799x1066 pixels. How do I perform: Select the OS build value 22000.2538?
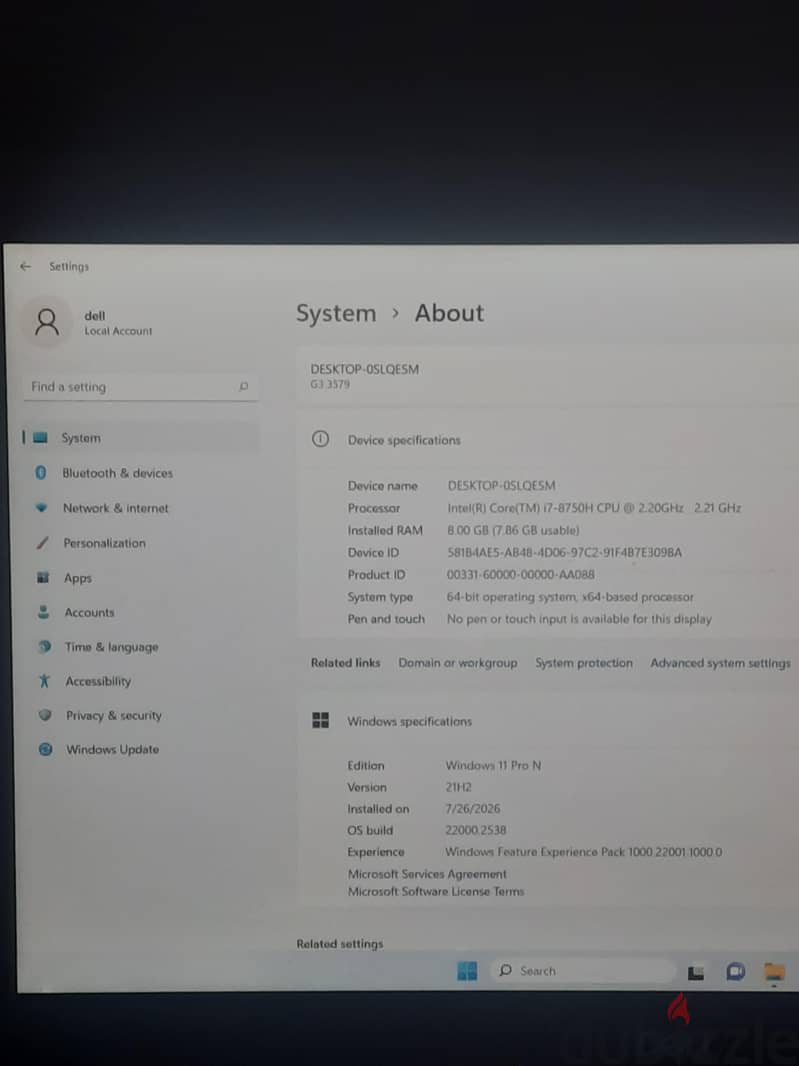[x=475, y=830]
